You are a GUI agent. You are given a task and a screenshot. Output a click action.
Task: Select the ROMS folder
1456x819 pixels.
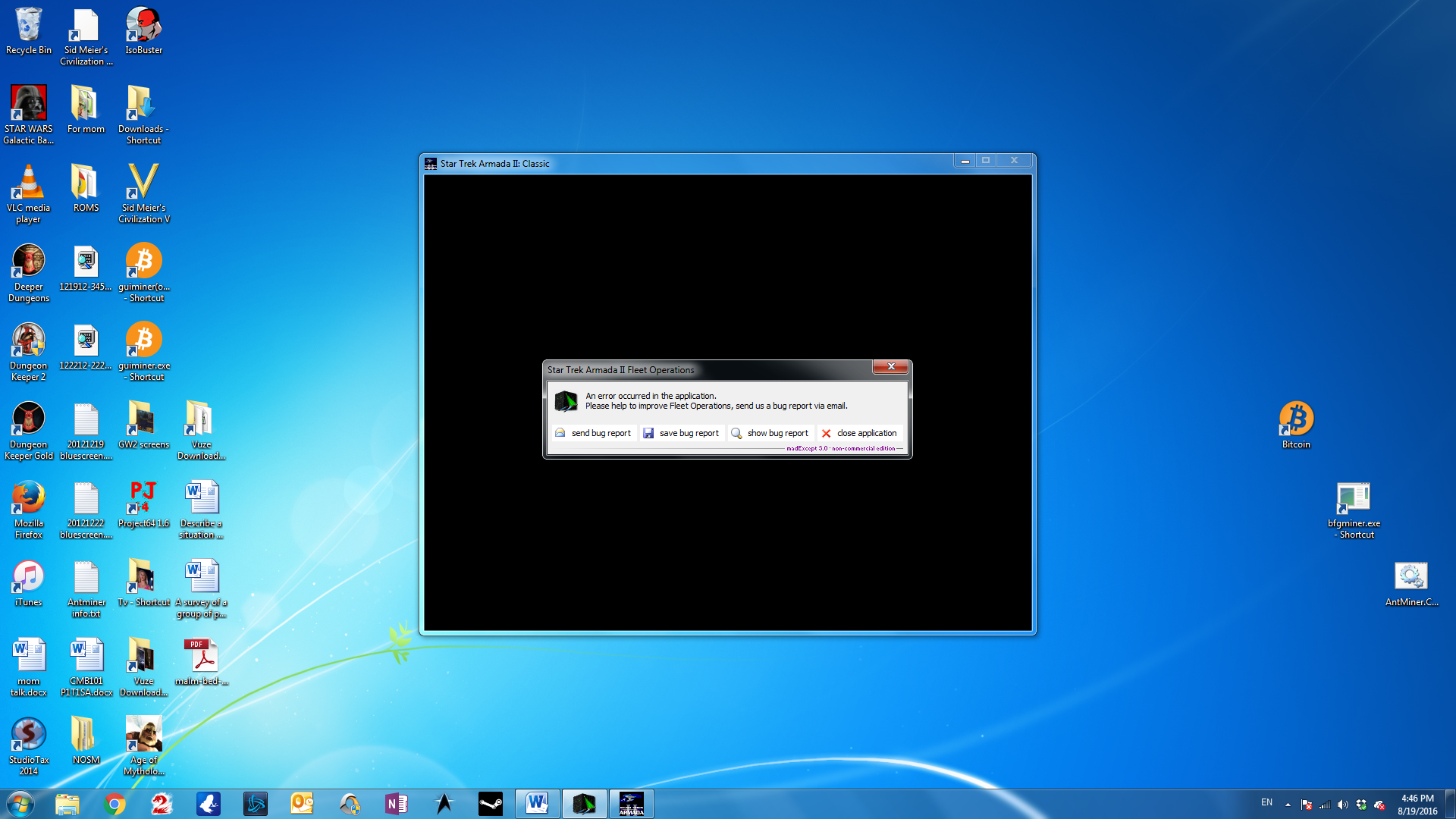pyautogui.click(x=86, y=188)
